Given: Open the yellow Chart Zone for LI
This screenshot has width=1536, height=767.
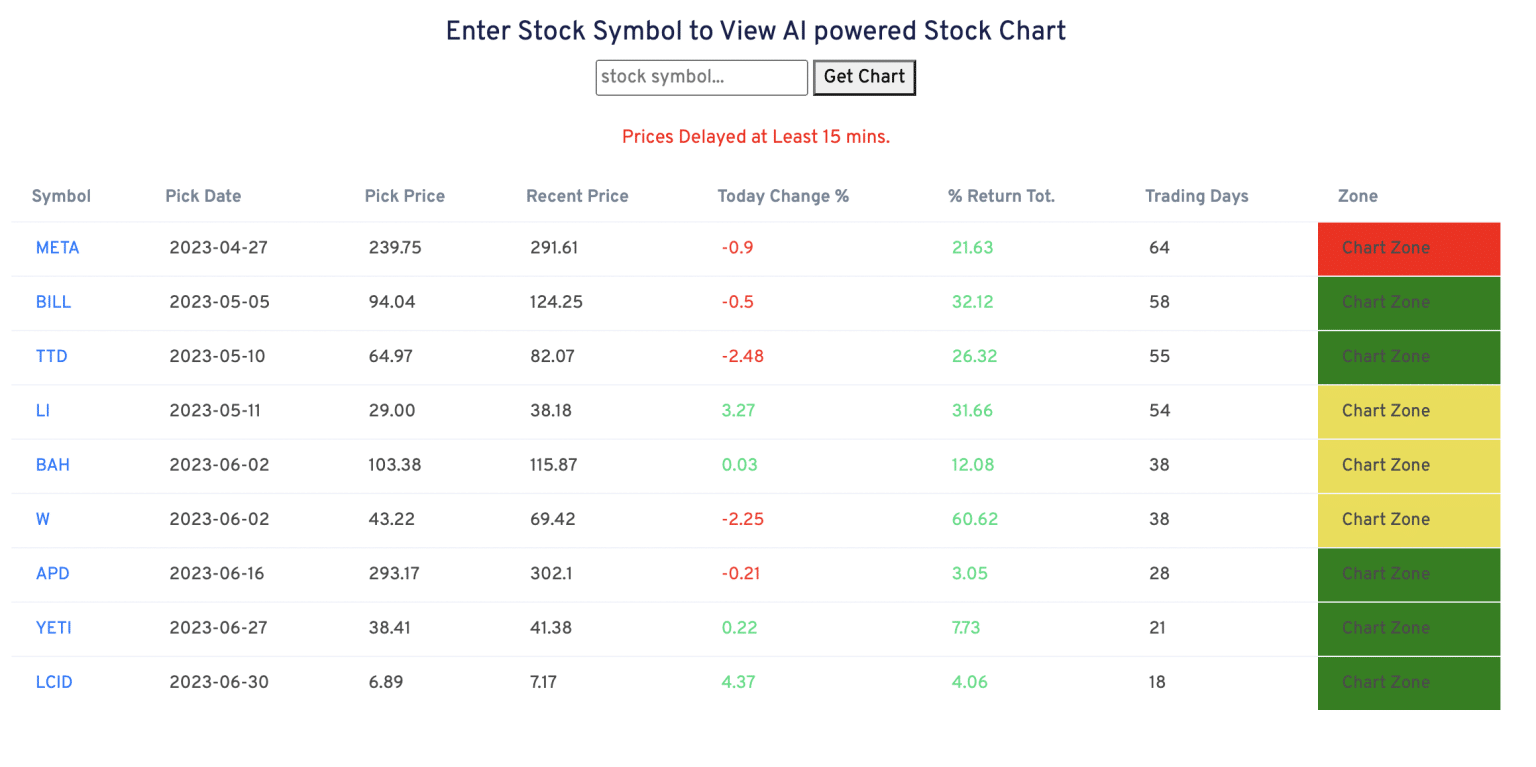Looking at the screenshot, I should pos(1409,411).
